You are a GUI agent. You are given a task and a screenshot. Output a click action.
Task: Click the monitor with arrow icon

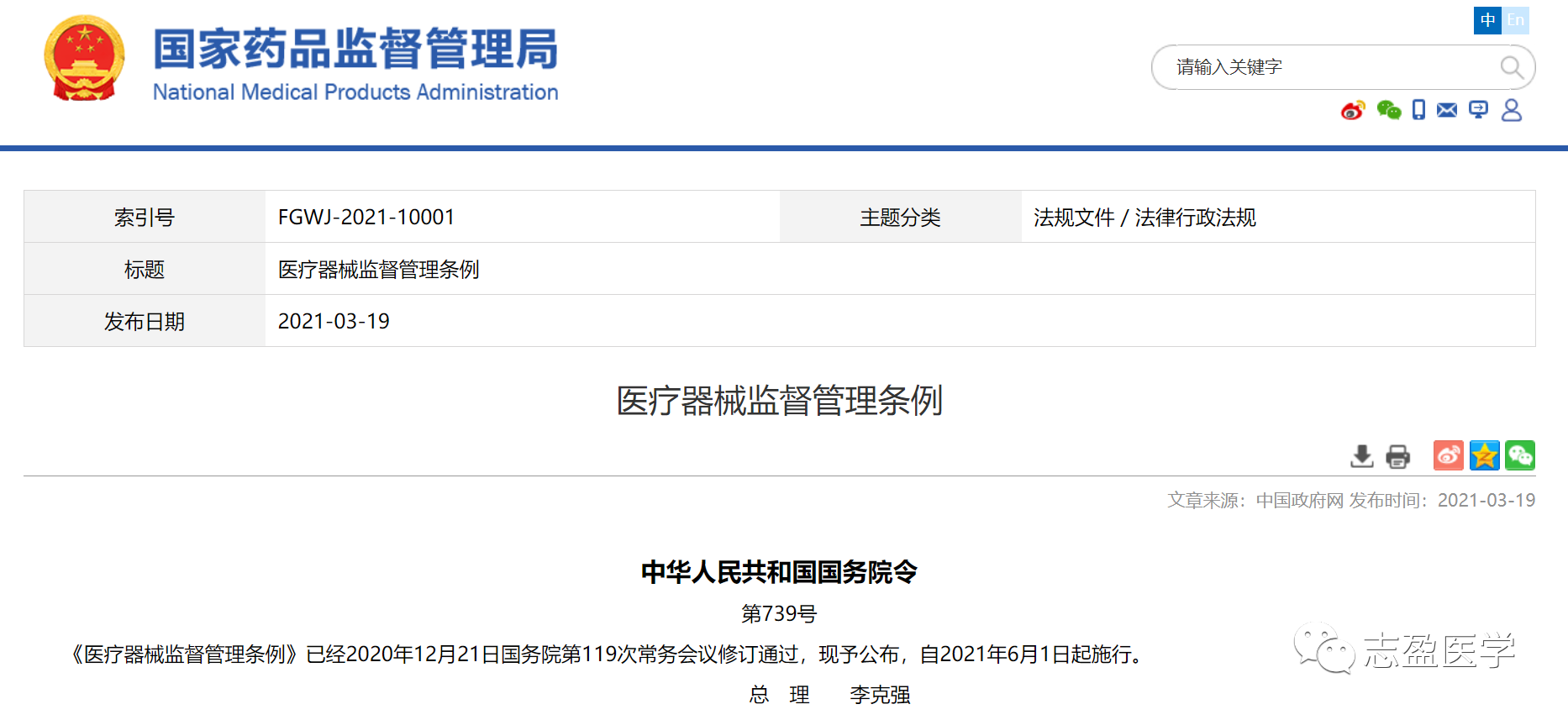point(1478,110)
